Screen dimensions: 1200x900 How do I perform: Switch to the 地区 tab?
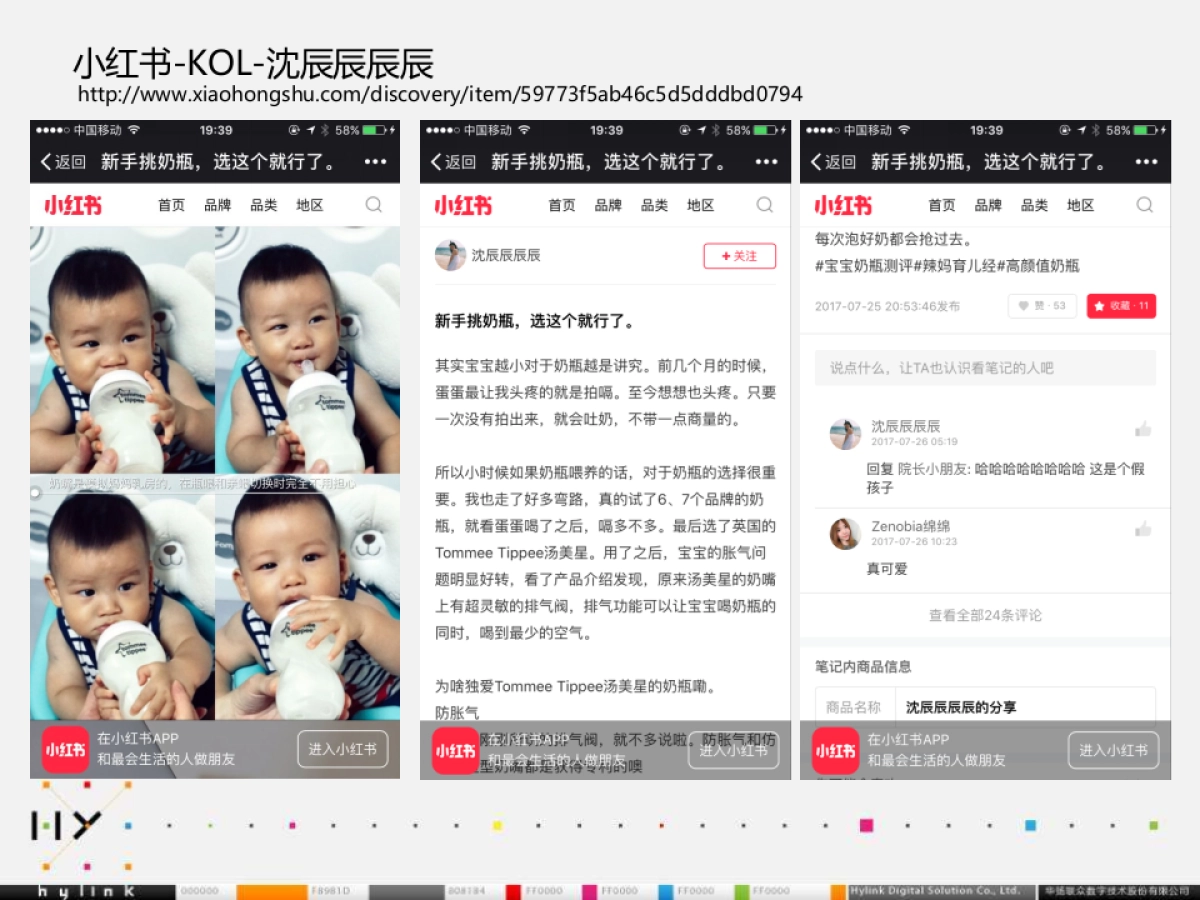click(1080, 205)
